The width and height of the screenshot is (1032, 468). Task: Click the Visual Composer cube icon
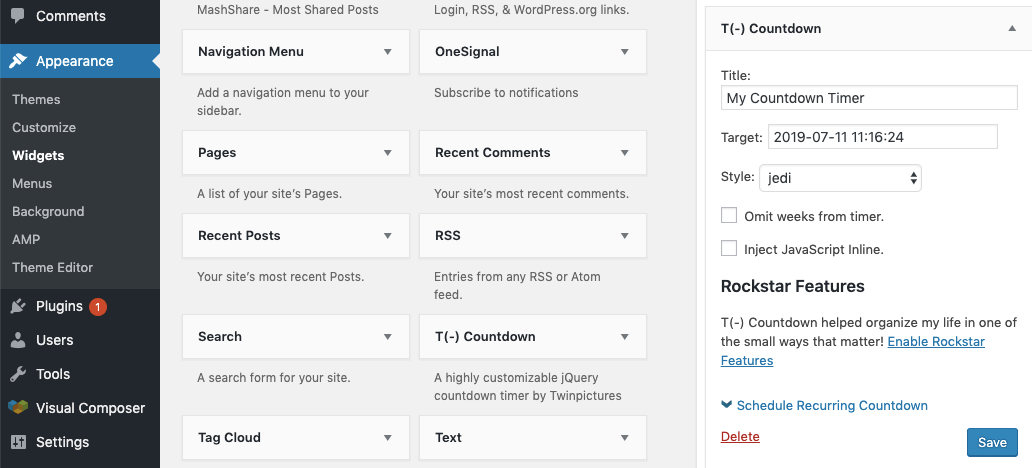18,408
